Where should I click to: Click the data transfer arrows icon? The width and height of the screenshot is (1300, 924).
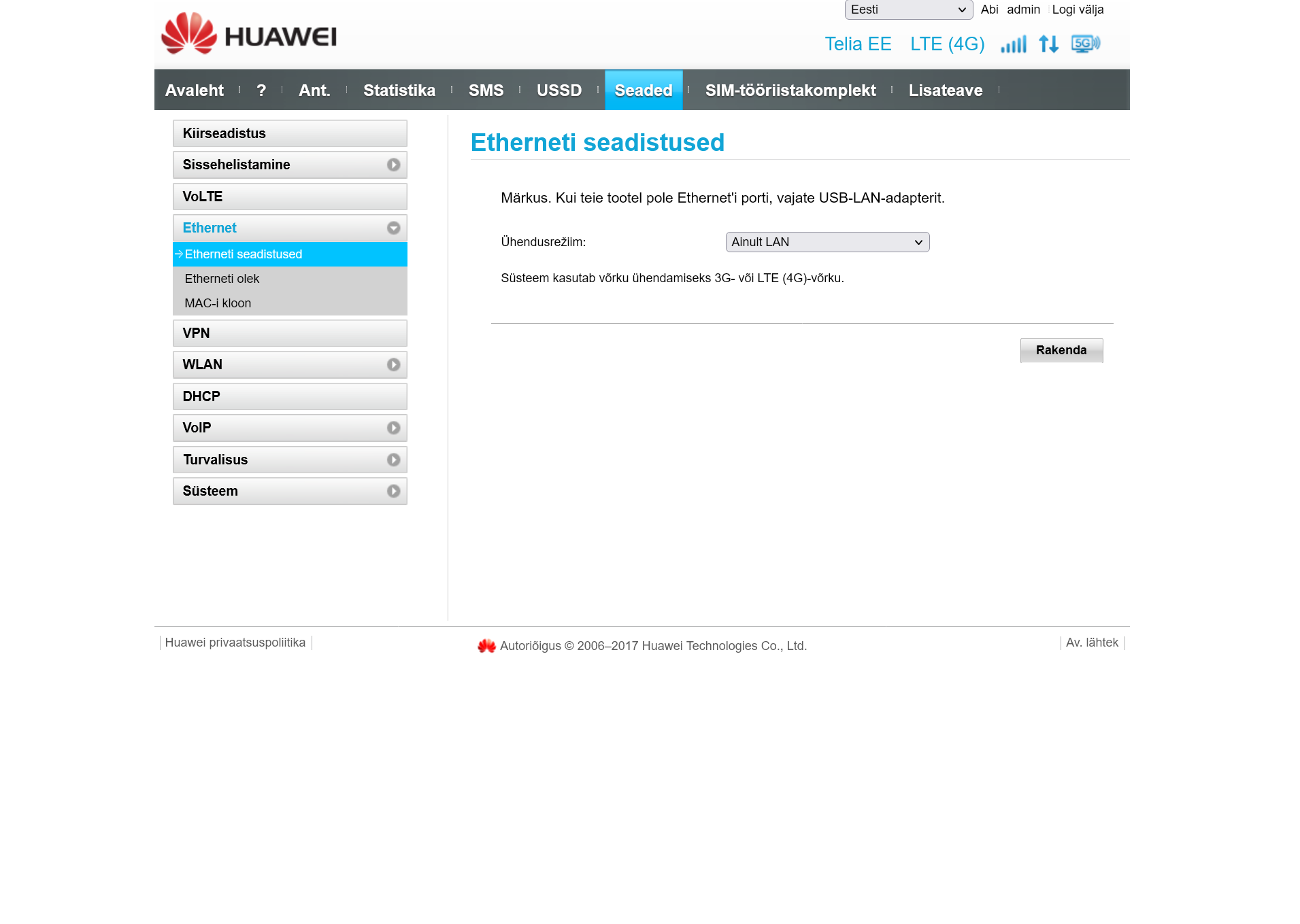pyautogui.click(x=1048, y=44)
